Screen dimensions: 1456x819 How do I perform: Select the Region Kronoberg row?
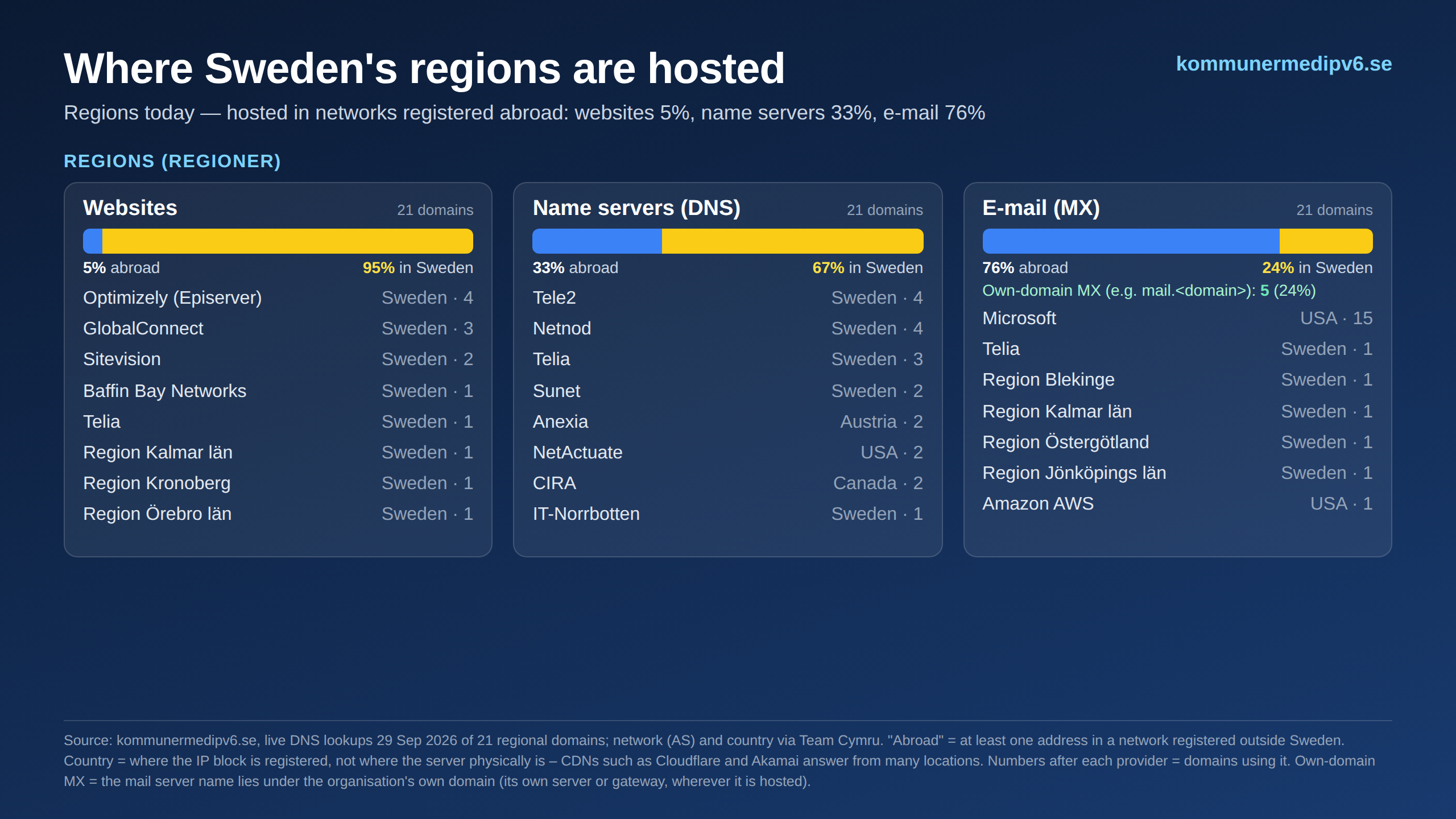pyautogui.click(x=278, y=483)
